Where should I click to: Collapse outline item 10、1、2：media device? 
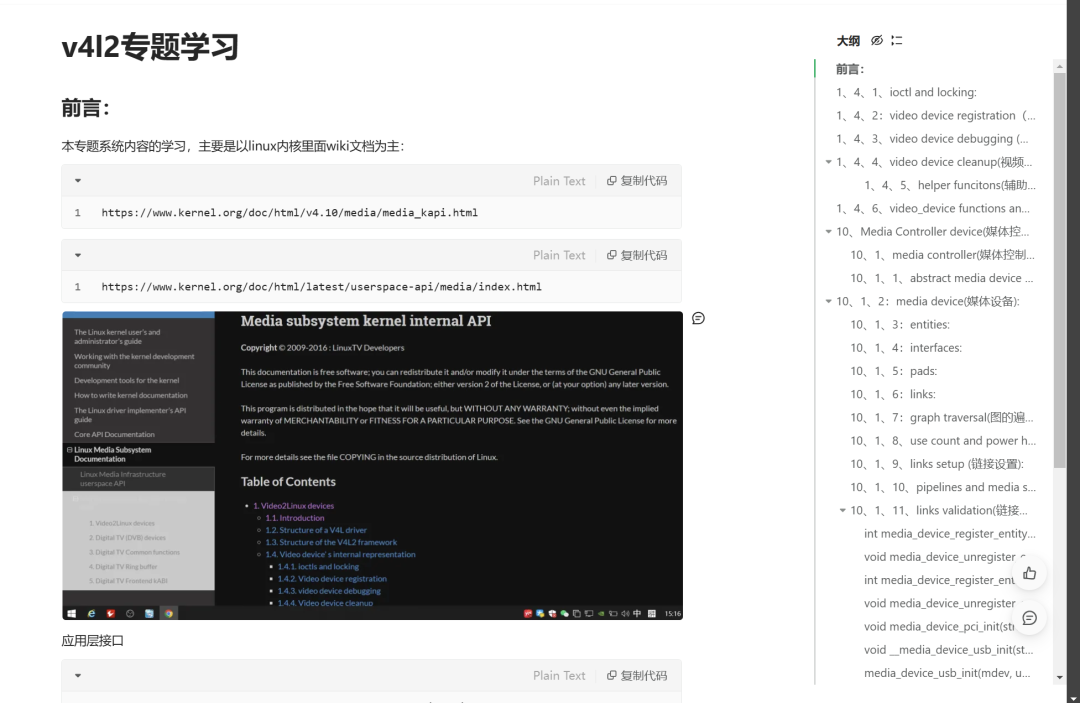(829, 301)
